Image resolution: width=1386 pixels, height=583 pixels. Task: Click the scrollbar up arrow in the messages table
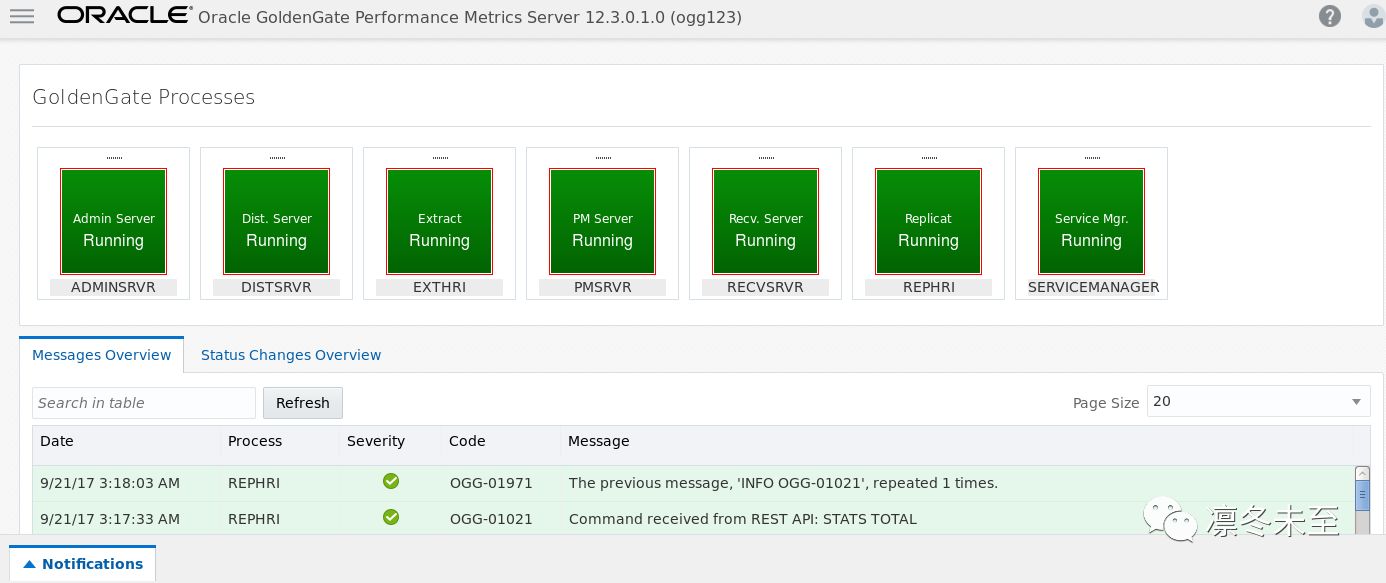(x=1362, y=473)
